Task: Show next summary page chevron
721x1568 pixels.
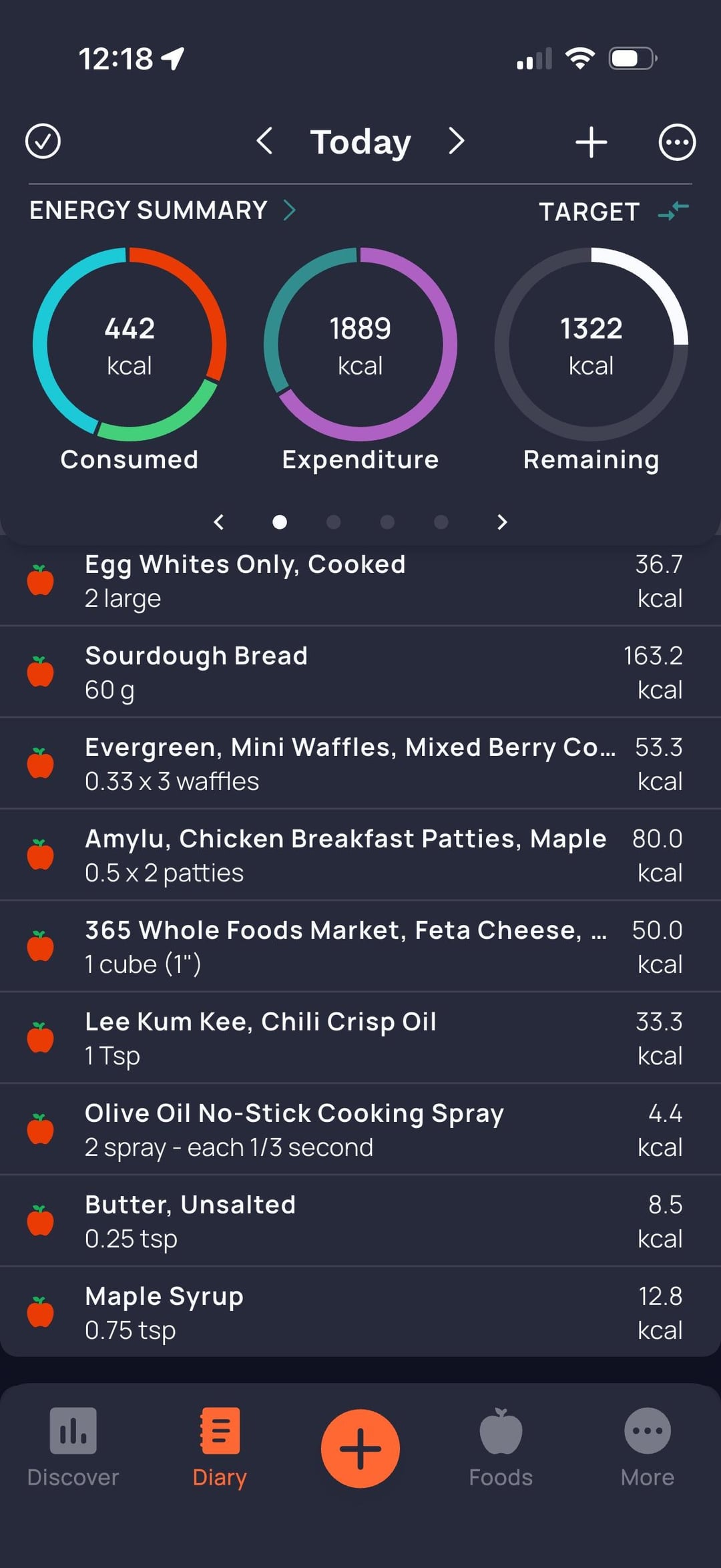Action: [x=503, y=522]
